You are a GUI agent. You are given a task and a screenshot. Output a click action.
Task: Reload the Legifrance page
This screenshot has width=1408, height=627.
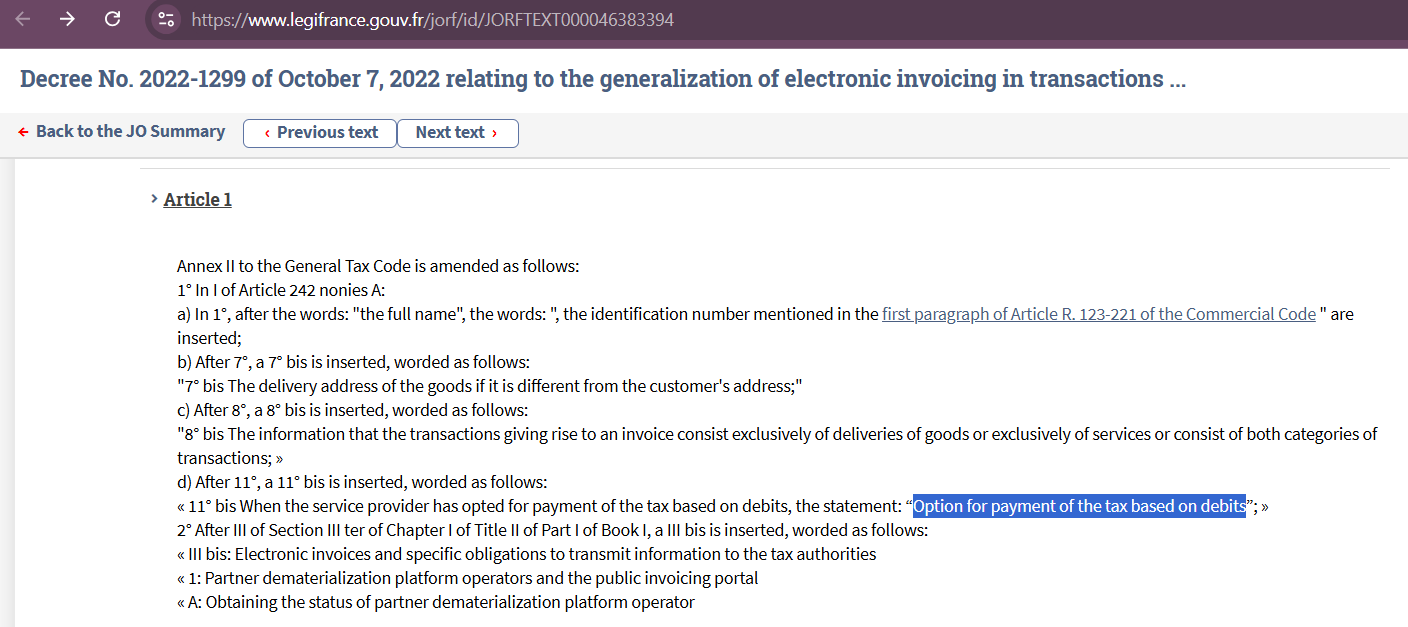point(112,19)
